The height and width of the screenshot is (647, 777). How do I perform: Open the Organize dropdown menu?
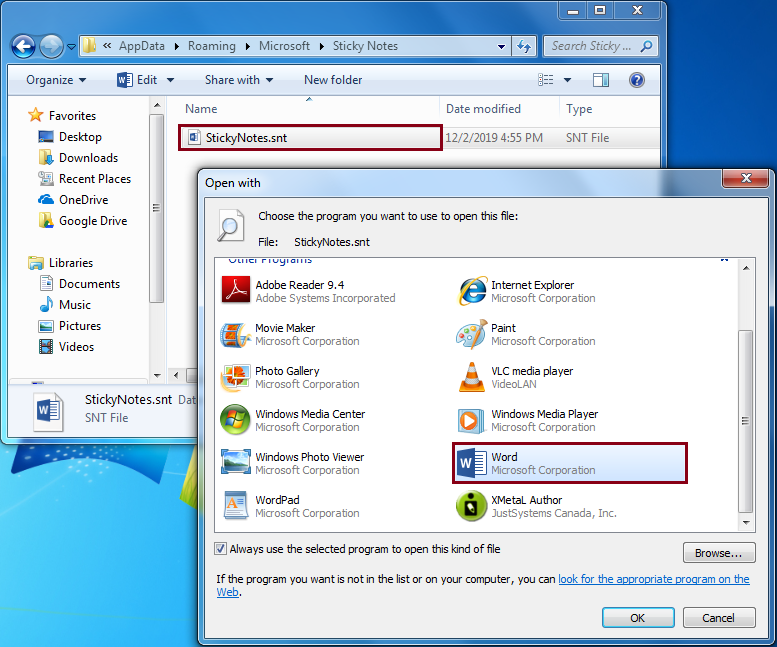coord(56,80)
